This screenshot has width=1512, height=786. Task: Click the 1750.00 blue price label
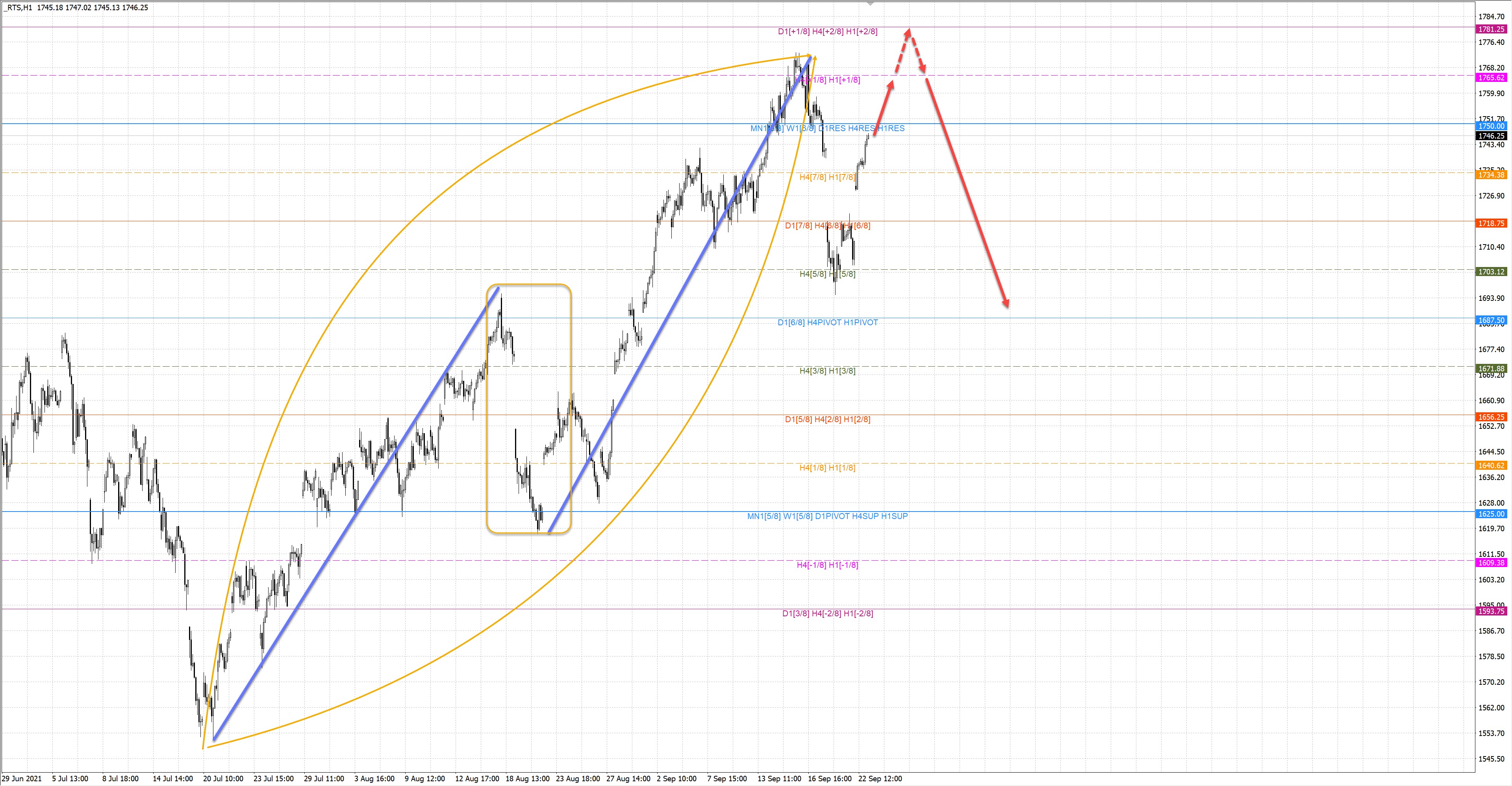(1491, 126)
